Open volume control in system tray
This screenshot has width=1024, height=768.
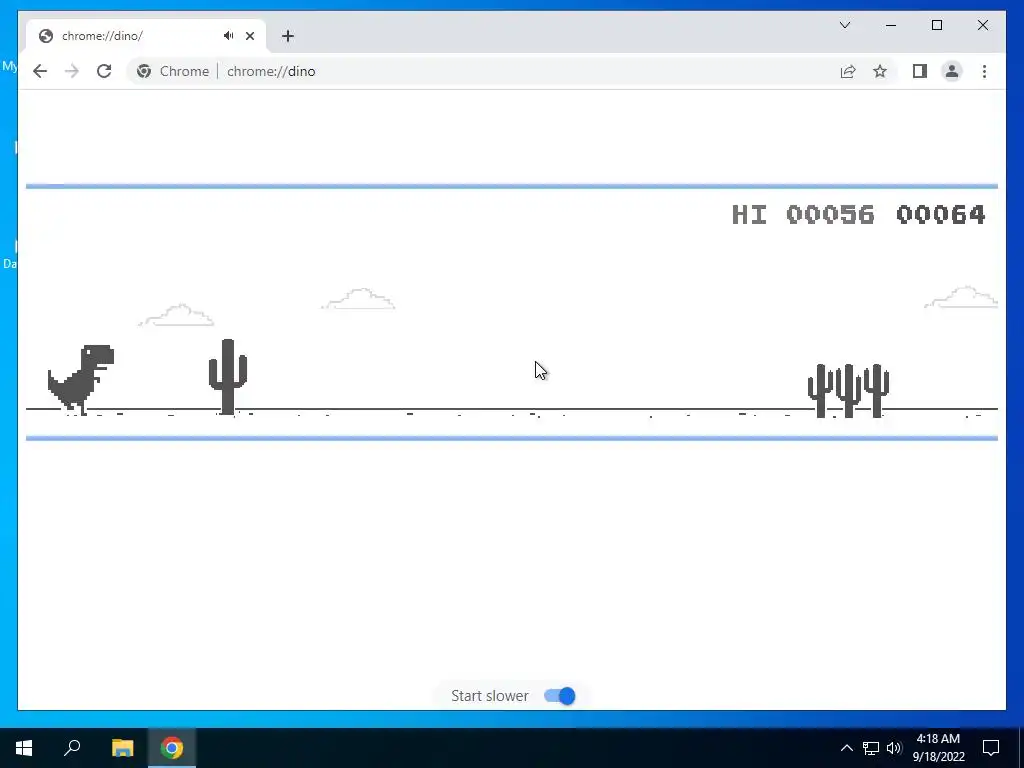click(x=894, y=748)
